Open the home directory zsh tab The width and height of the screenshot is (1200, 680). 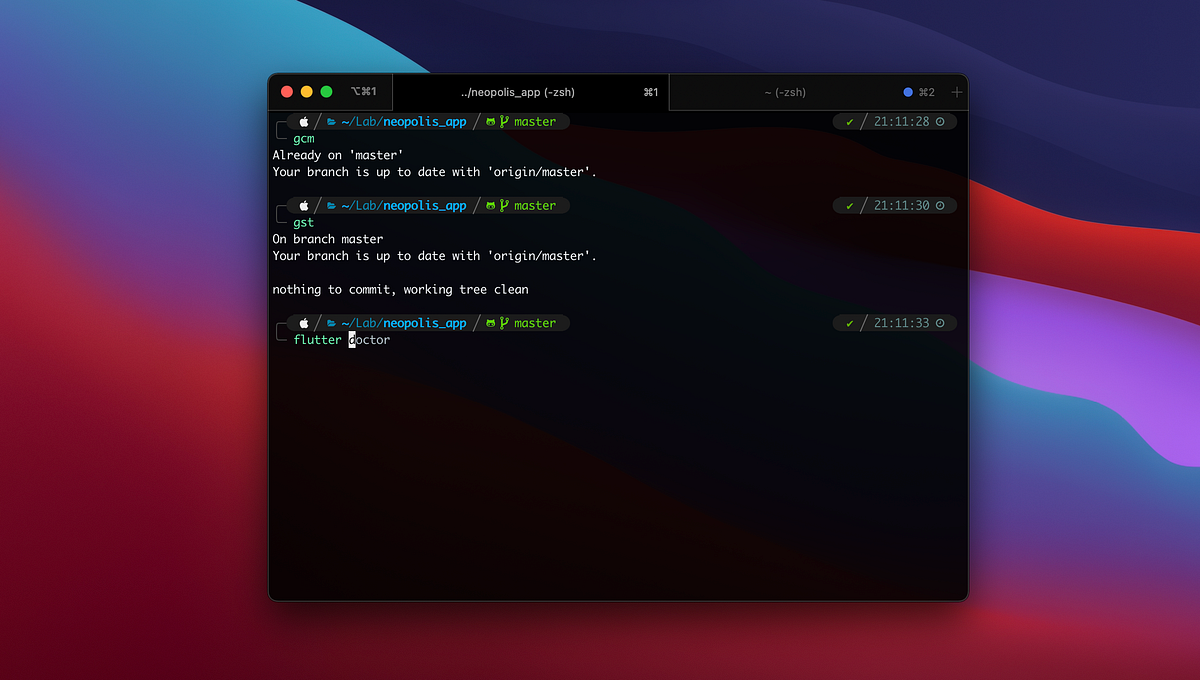pos(787,91)
